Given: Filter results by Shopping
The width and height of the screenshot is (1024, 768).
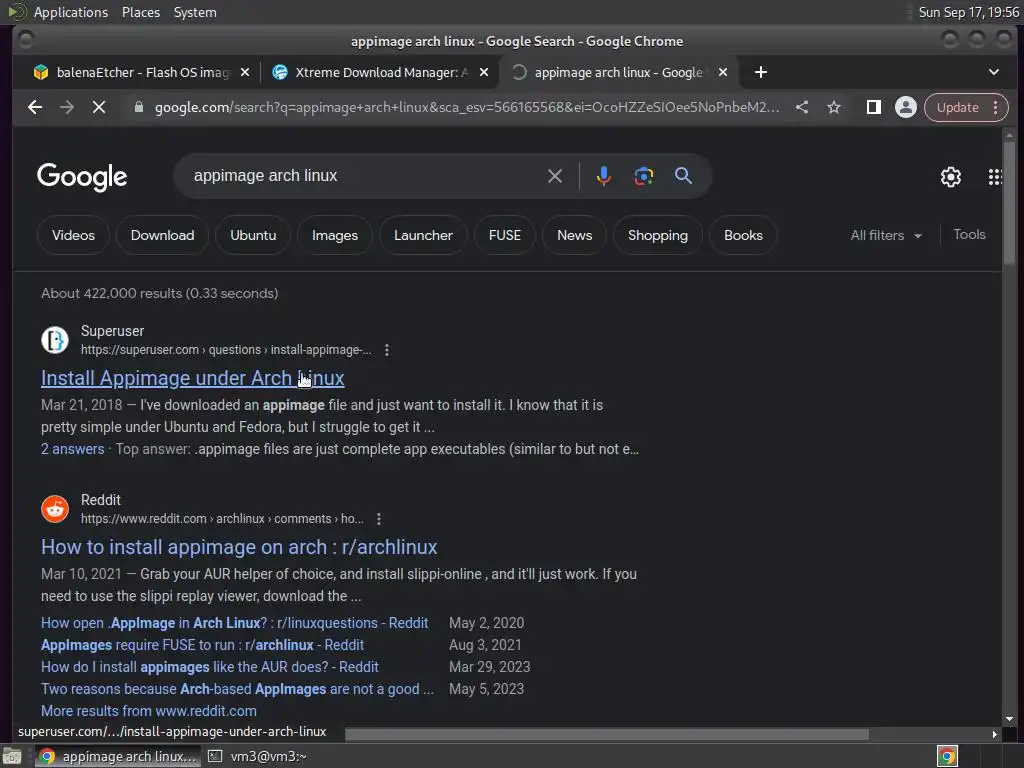Looking at the screenshot, I should click(x=658, y=235).
